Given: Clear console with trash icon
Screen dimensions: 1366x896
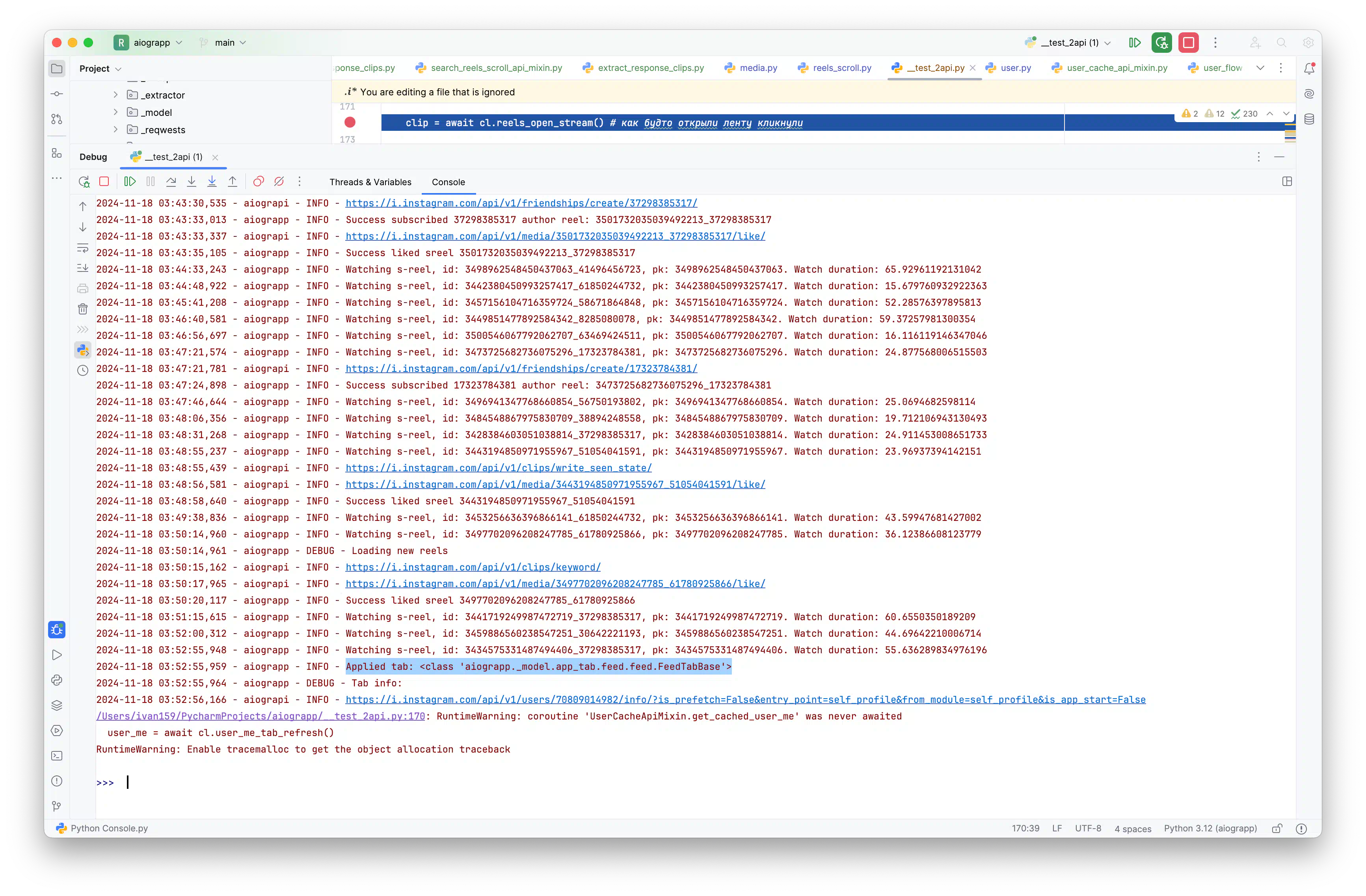Looking at the screenshot, I should [83, 309].
